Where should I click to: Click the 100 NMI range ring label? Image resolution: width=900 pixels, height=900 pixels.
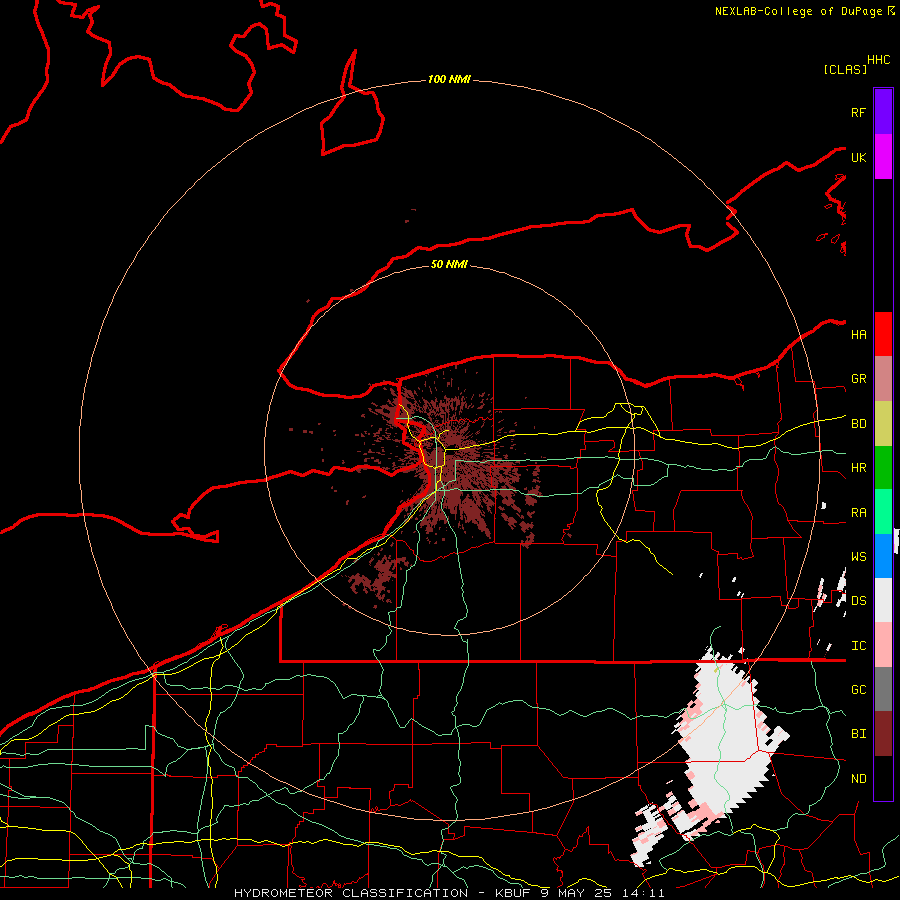pos(449,79)
